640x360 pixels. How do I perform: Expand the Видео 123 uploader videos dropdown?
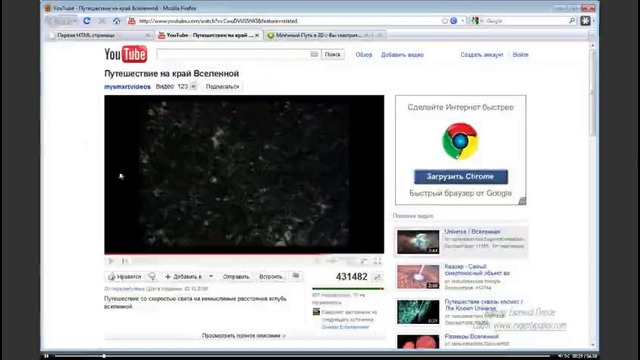point(193,87)
